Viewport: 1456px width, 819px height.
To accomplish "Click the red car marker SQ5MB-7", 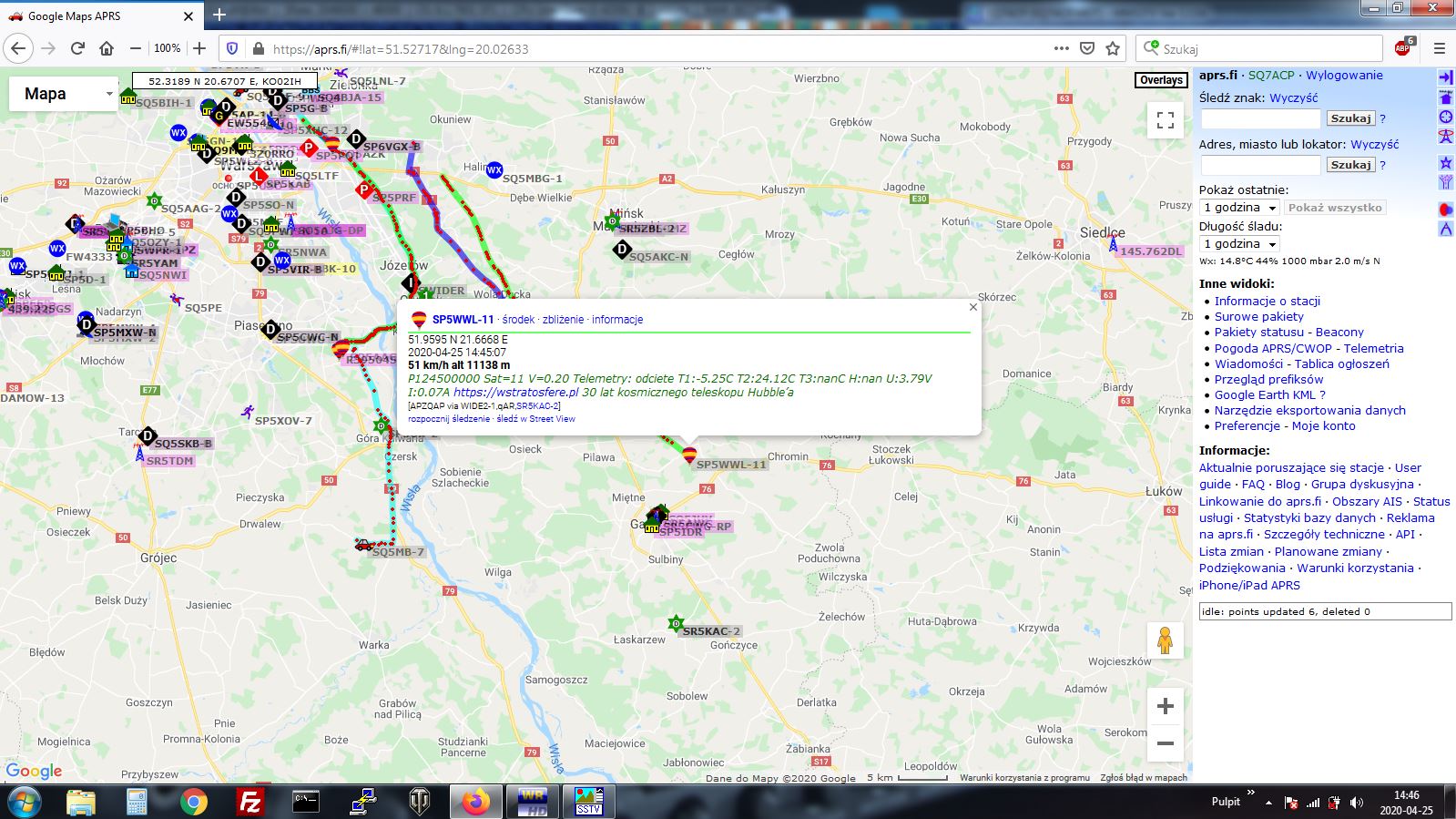I will click(363, 545).
